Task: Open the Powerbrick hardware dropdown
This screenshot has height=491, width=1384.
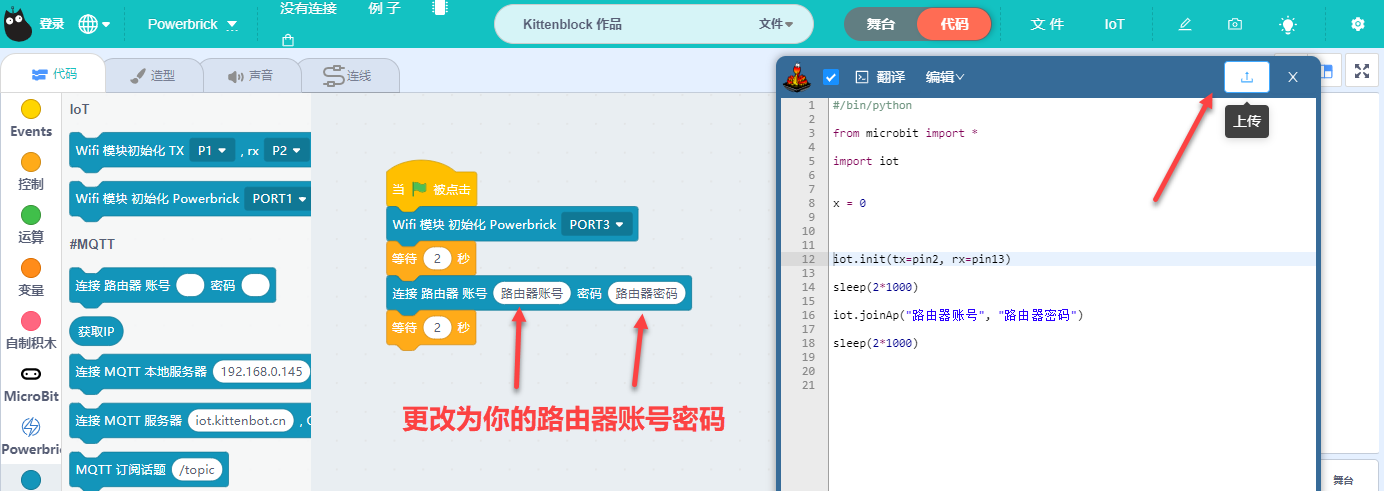Action: point(192,24)
